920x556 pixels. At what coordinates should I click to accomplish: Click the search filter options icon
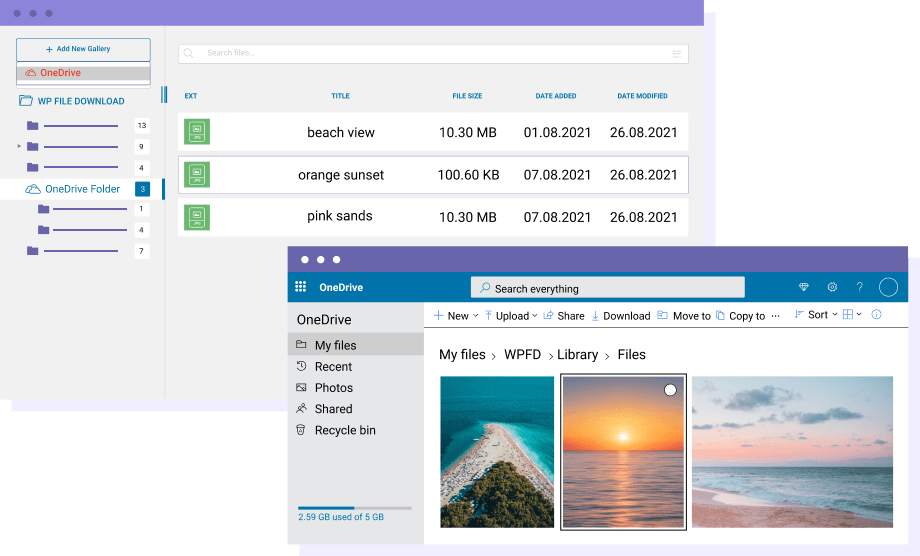tap(677, 54)
